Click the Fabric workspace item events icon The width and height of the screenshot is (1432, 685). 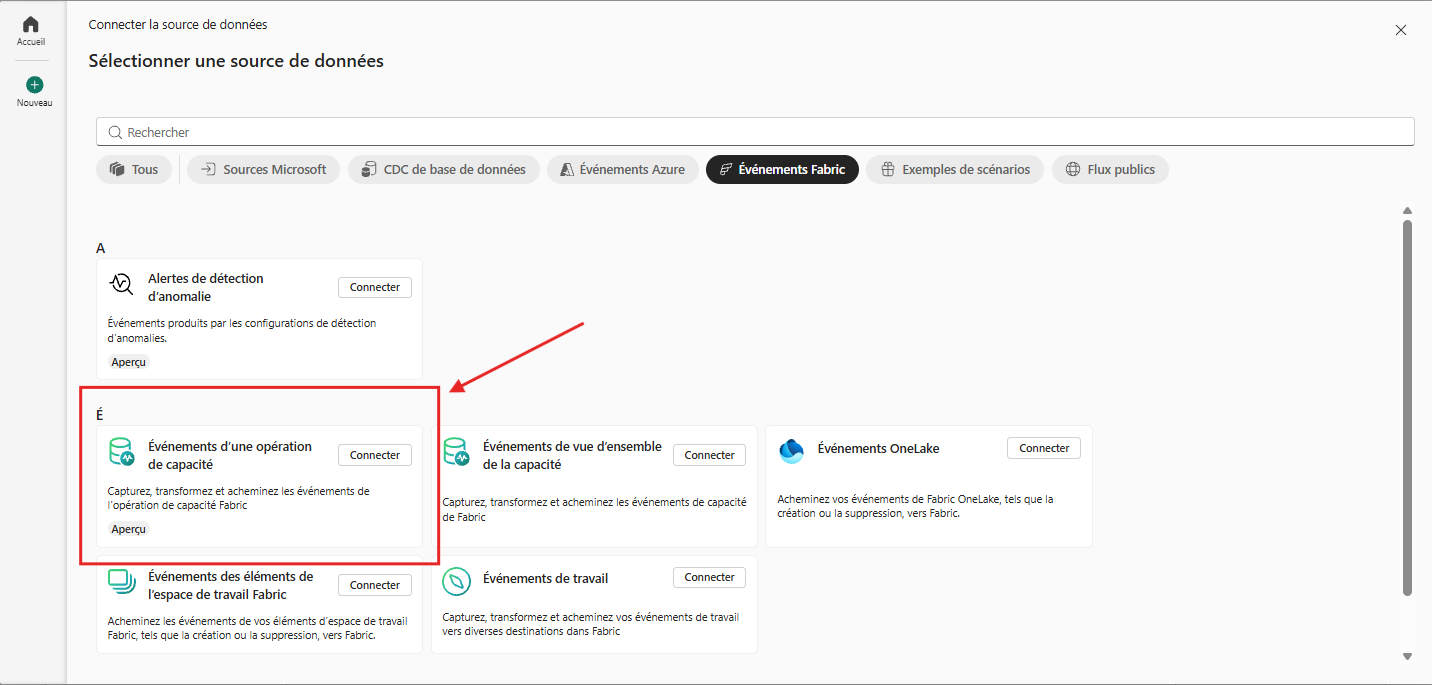coord(121,581)
